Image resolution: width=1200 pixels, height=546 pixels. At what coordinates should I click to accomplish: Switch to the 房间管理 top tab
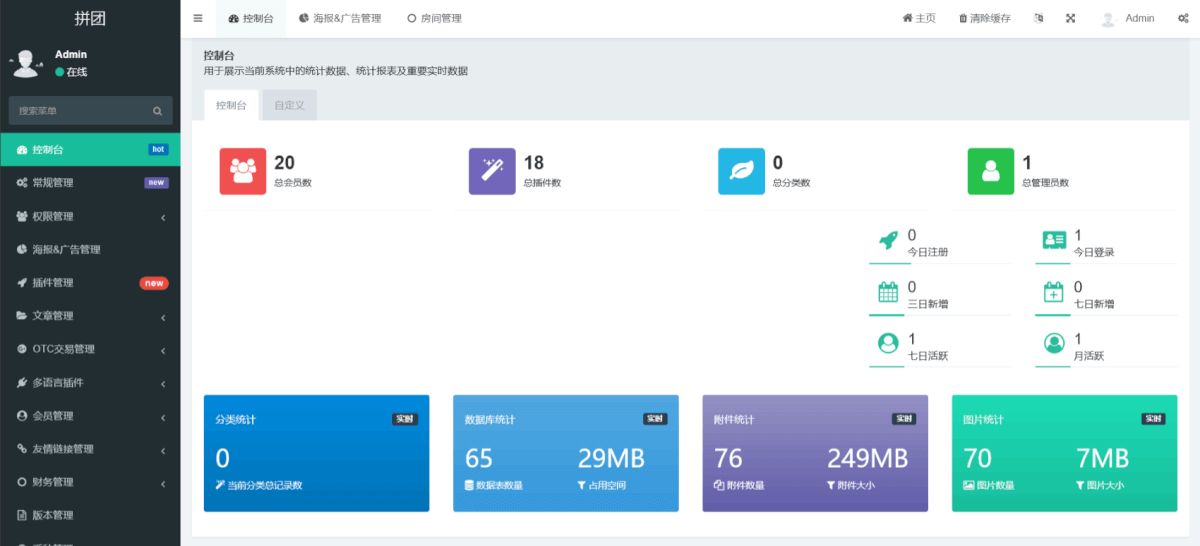coord(434,18)
